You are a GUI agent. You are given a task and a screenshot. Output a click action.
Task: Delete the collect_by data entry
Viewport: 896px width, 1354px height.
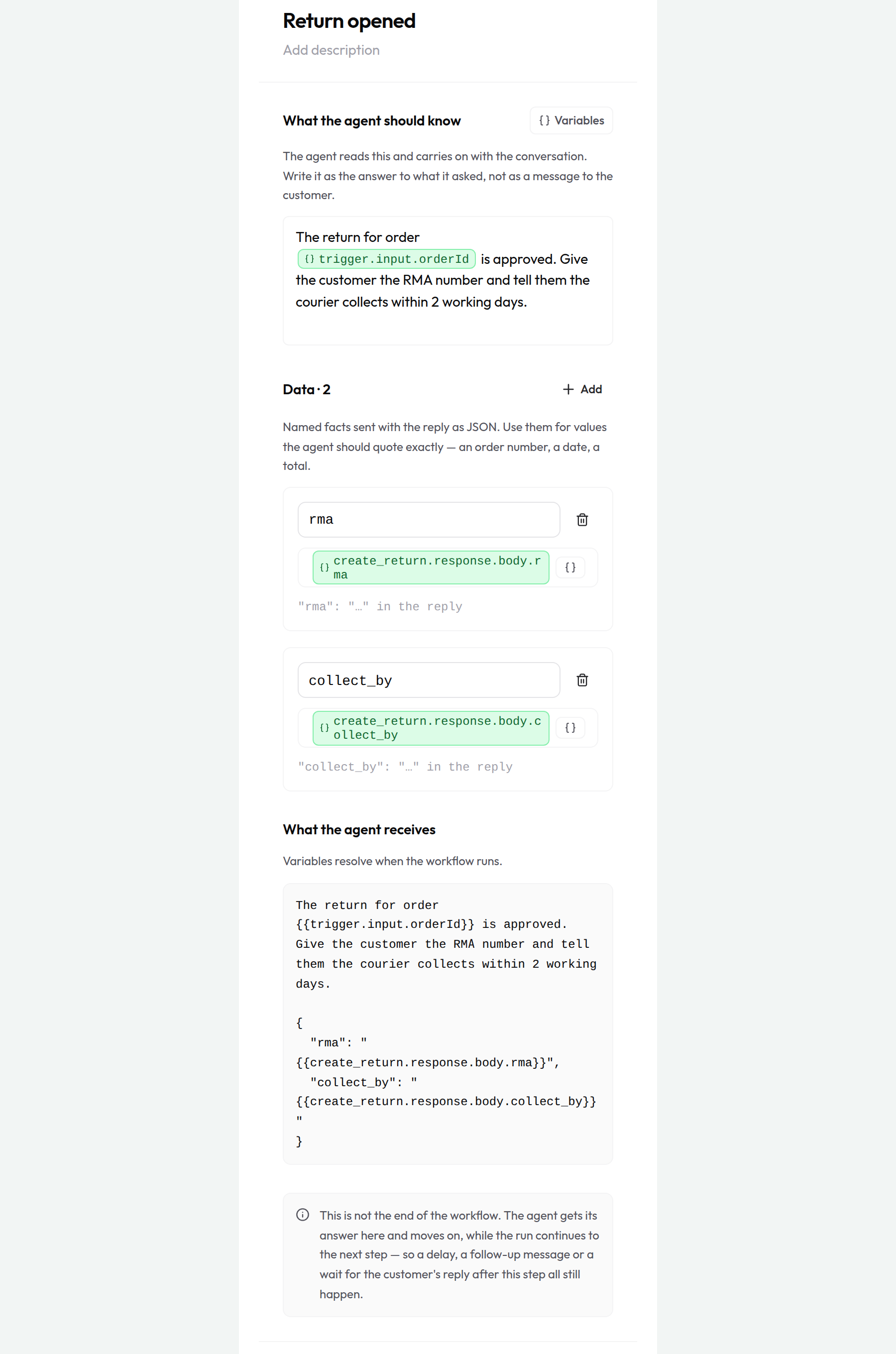[582, 680]
